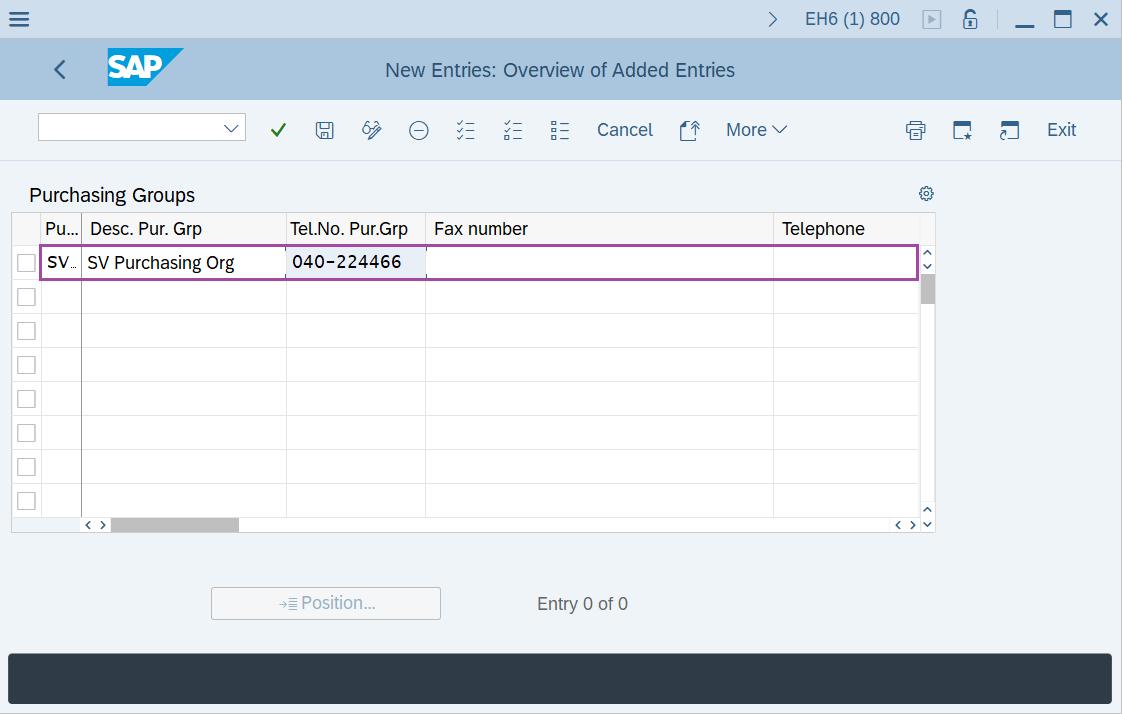The width and height of the screenshot is (1122, 714).
Task: Exit the New Entries screen
Action: 1061,130
